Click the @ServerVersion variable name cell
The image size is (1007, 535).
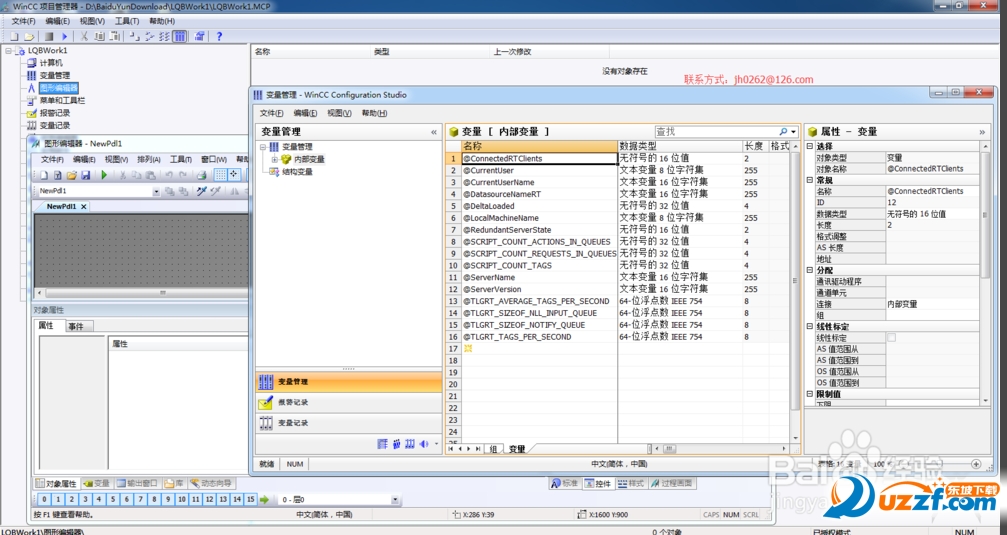[x=539, y=289]
